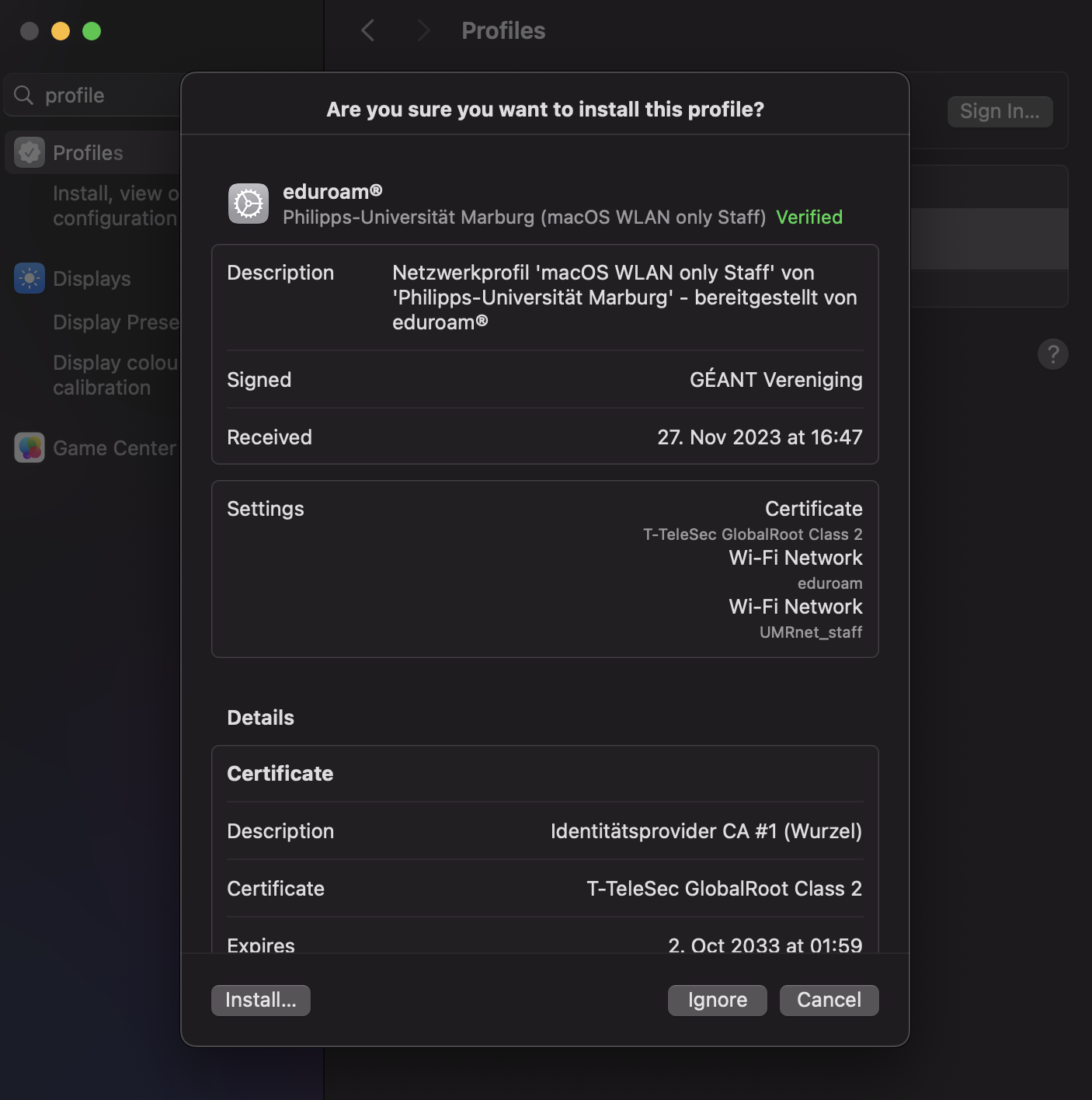Go back with the left chevron
The height and width of the screenshot is (1100, 1092).
click(x=368, y=31)
